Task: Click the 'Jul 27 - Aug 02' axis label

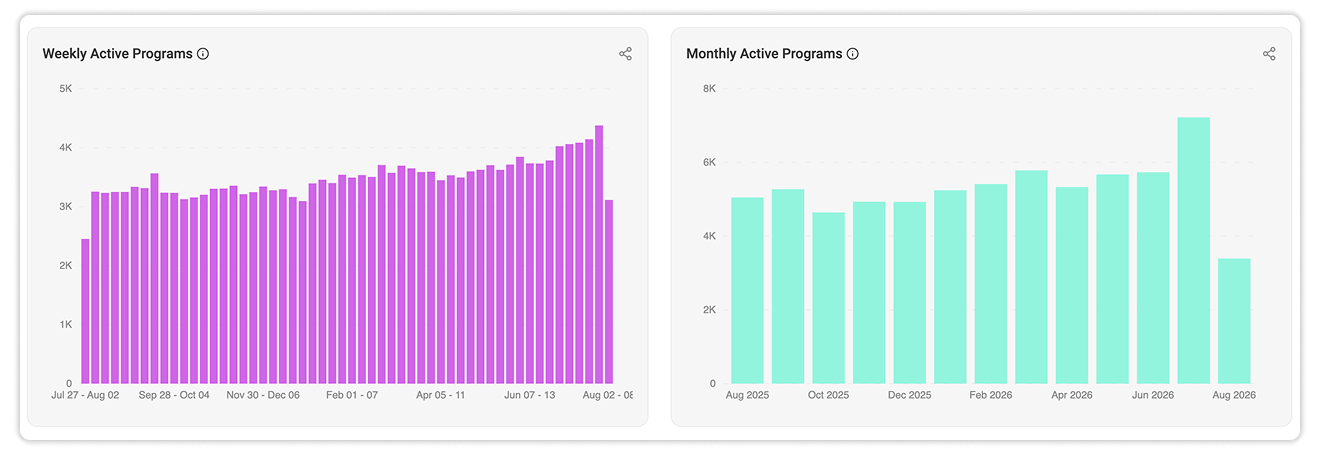Action: pos(85,395)
